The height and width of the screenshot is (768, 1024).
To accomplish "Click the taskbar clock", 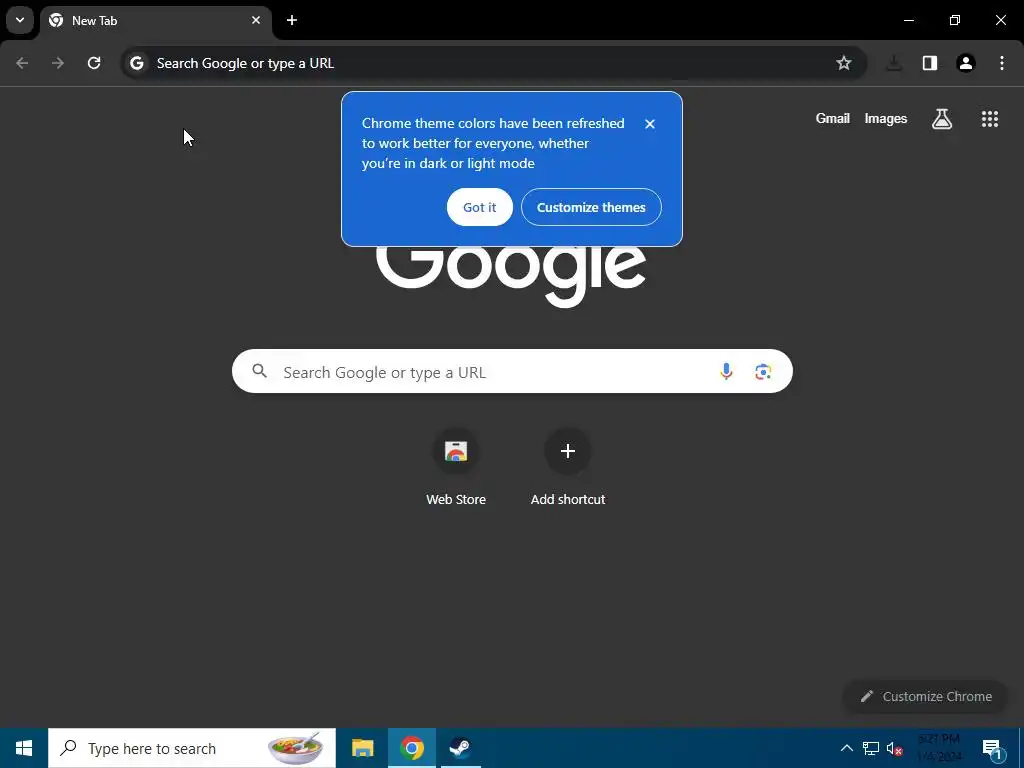I will (x=940, y=748).
